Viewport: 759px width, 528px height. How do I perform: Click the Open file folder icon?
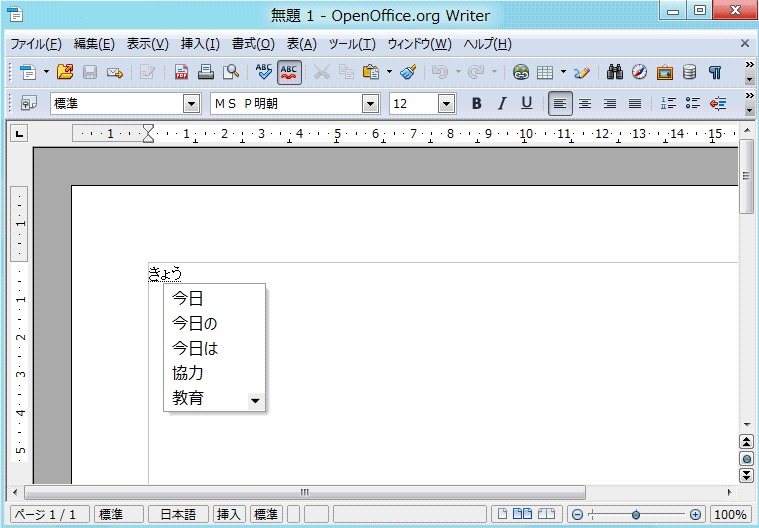coord(65,72)
